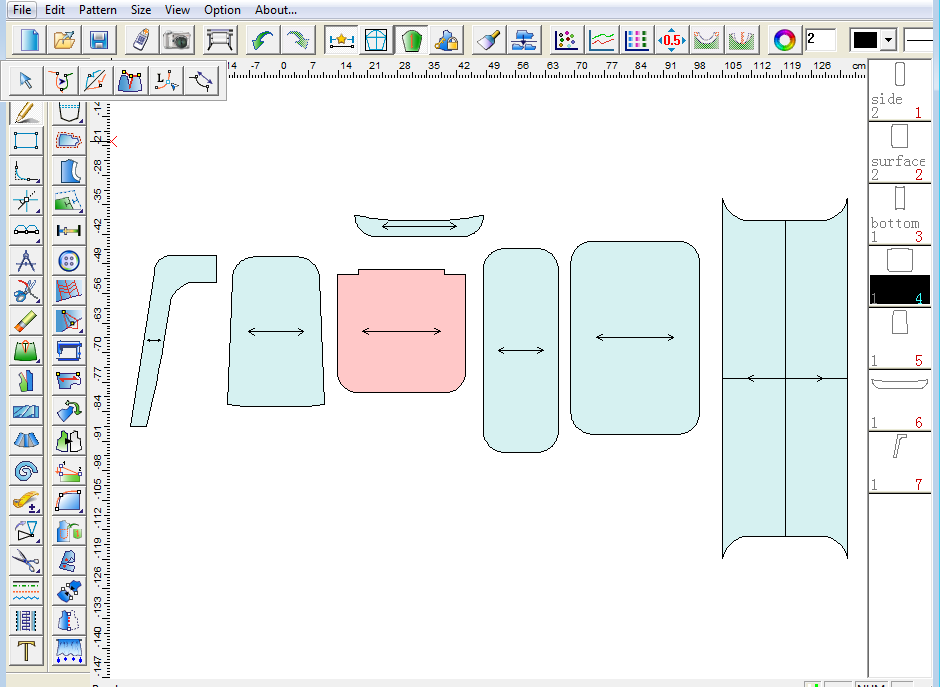
Task: Open the Pattern menu
Action: [98, 10]
